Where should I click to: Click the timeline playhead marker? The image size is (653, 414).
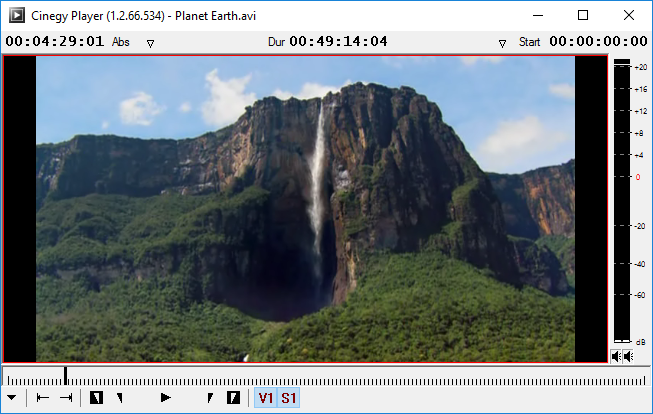65,376
